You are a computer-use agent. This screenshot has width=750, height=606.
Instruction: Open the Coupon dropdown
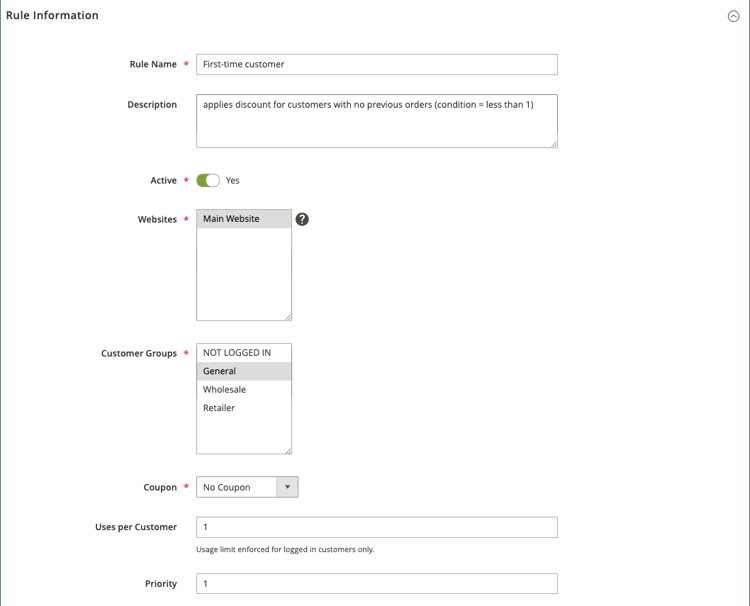tap(247, 487)
